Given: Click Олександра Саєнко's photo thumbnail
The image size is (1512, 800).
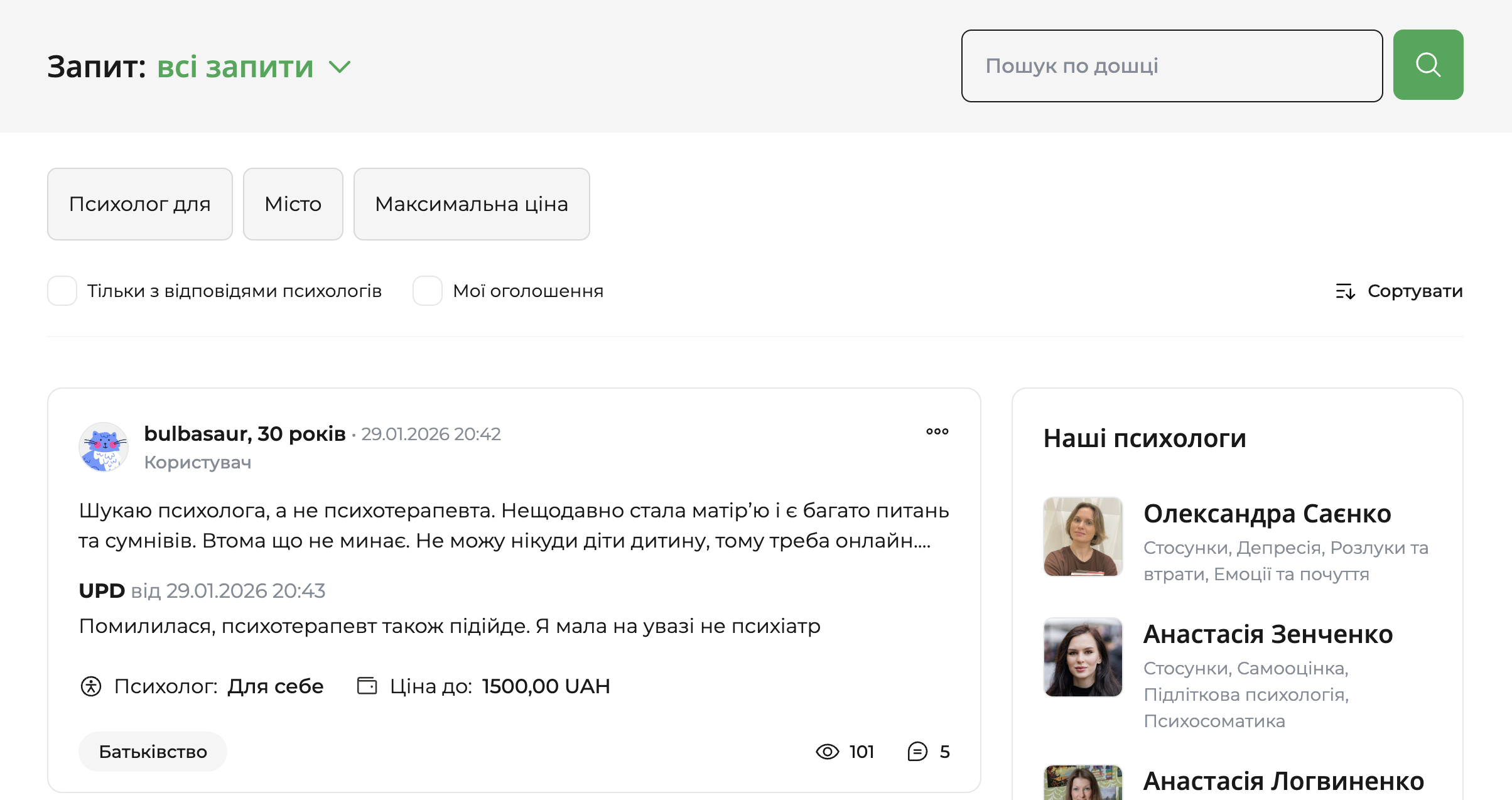Looking at the screenshot, I should pos(1083,536).
